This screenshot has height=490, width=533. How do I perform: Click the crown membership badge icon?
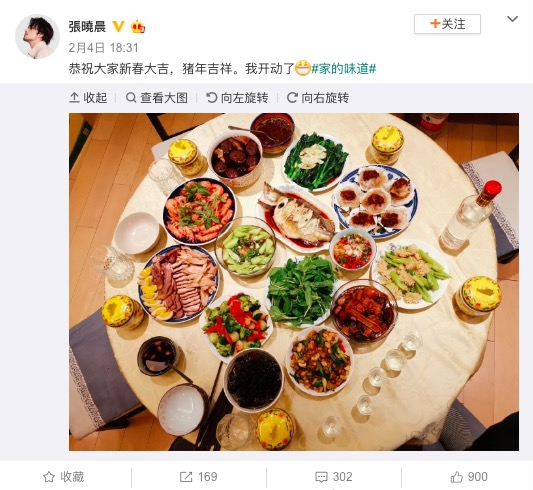tap(138, 27)
